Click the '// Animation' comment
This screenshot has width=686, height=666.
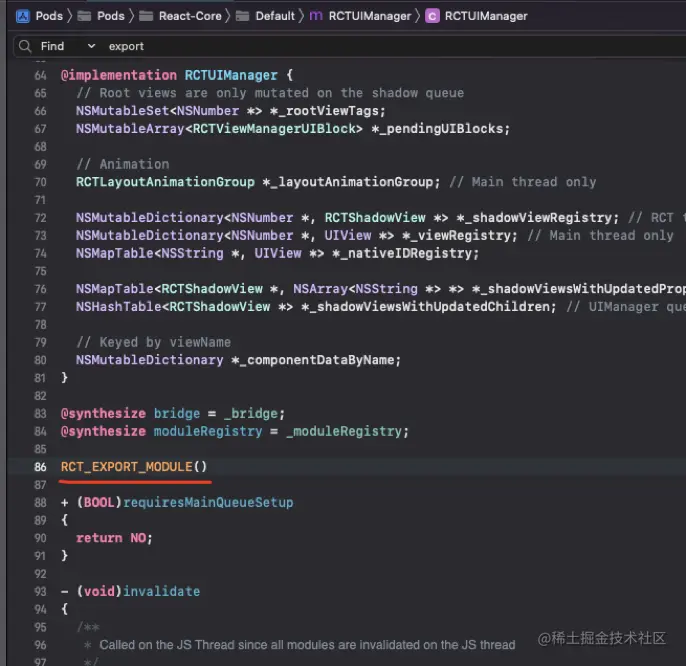[x=122, y=165]
